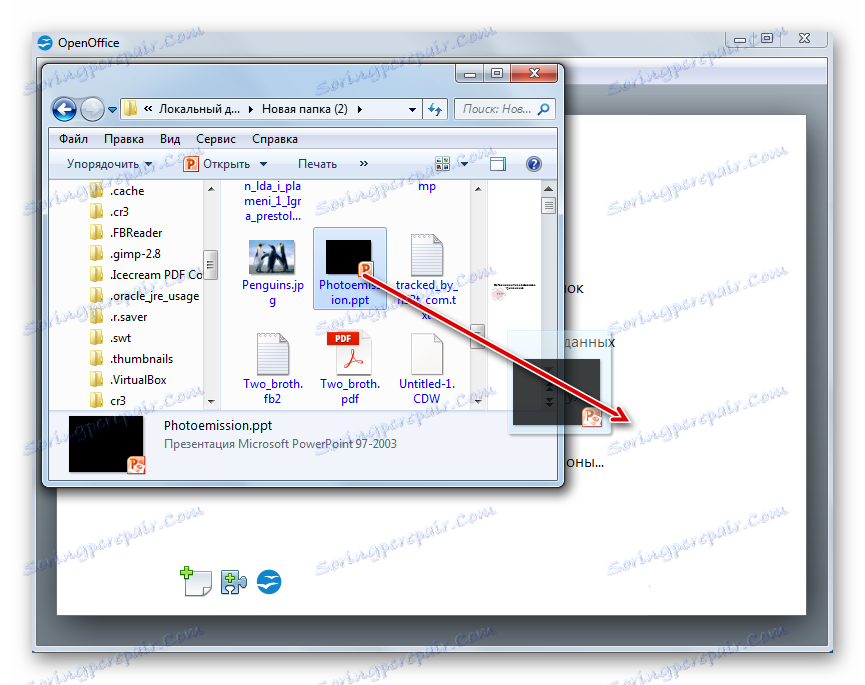
Task: Click the Explorer help question mark icon
Action: click(533, 164)
